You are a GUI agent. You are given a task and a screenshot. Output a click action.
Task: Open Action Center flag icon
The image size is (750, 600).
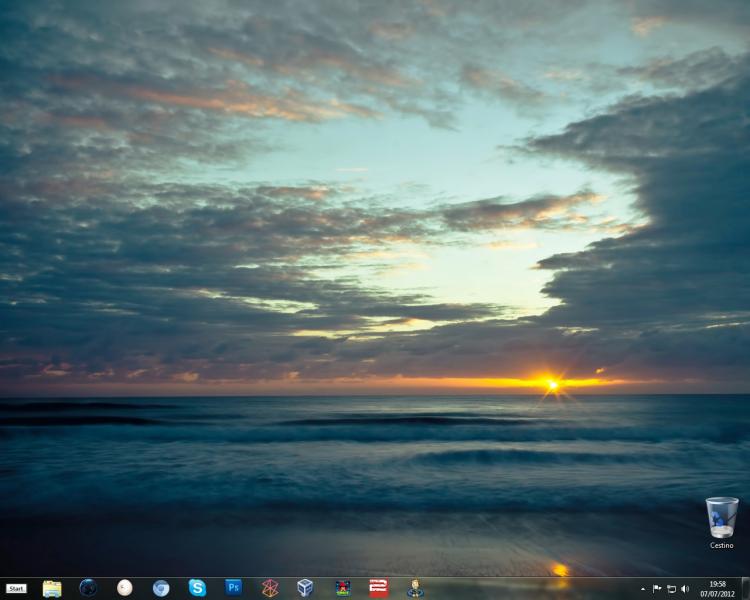(x=657, y=589)
